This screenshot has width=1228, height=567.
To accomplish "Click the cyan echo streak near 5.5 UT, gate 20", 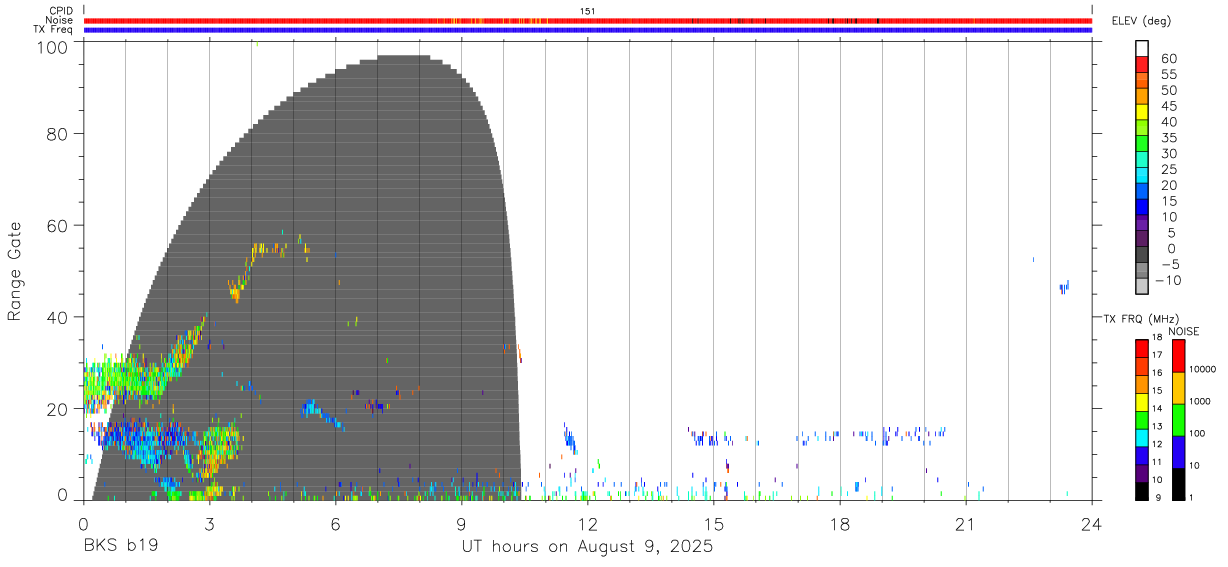I will tap(321, 413).
